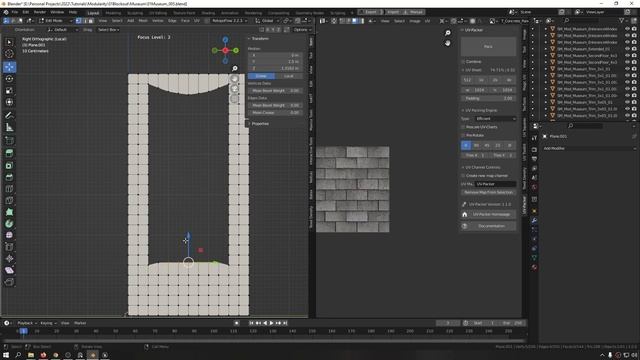Click the UV Packer Homepage house icon
Viewport: 640px width, 360px height.
coord(464,214)
